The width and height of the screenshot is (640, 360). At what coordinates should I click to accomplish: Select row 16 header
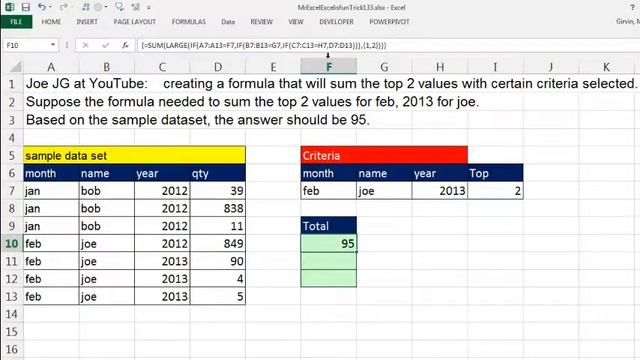(x=11, y=349)
